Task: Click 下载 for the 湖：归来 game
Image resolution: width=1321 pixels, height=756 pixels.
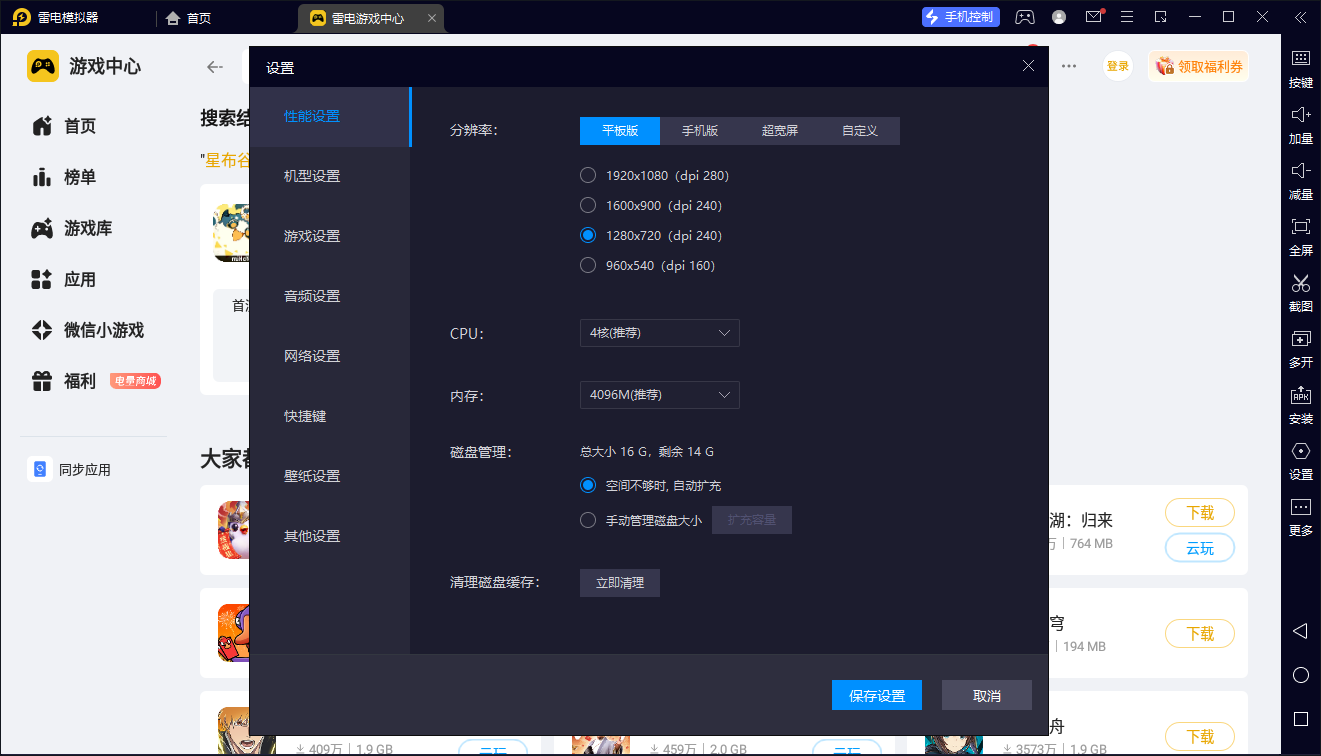Action: point(1200,513)
